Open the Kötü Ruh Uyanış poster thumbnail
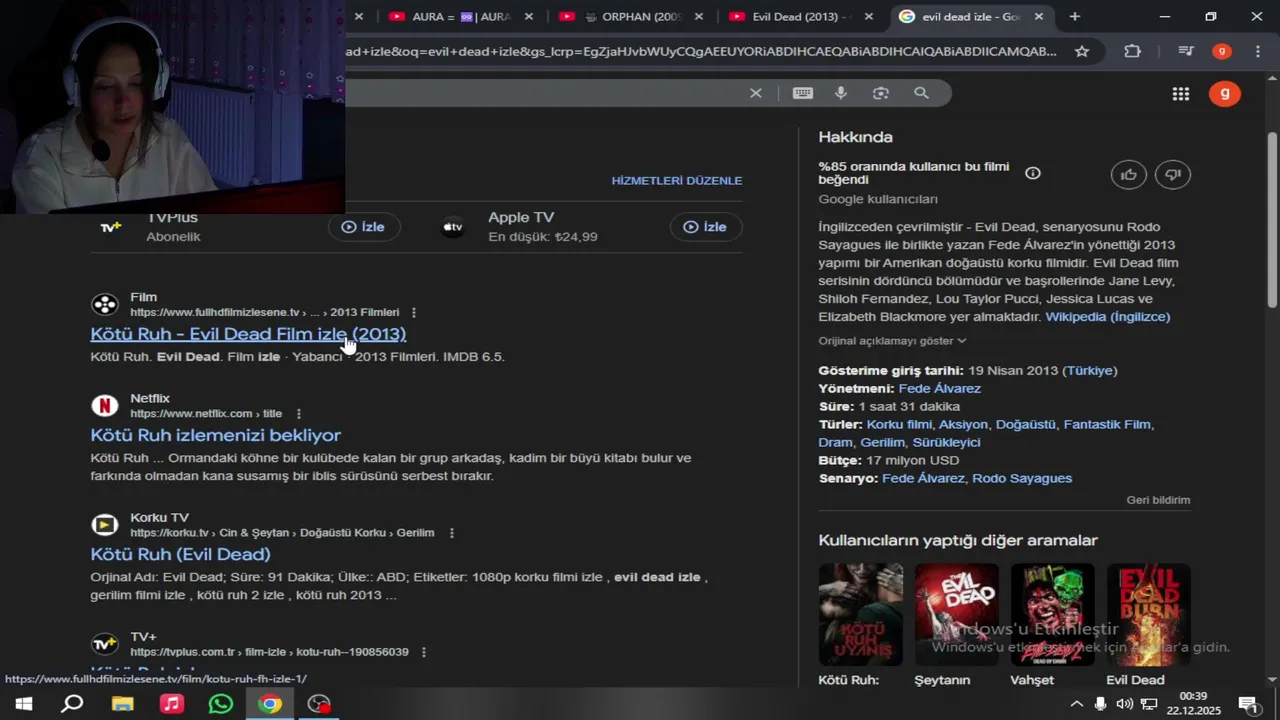 coord(860,614)
